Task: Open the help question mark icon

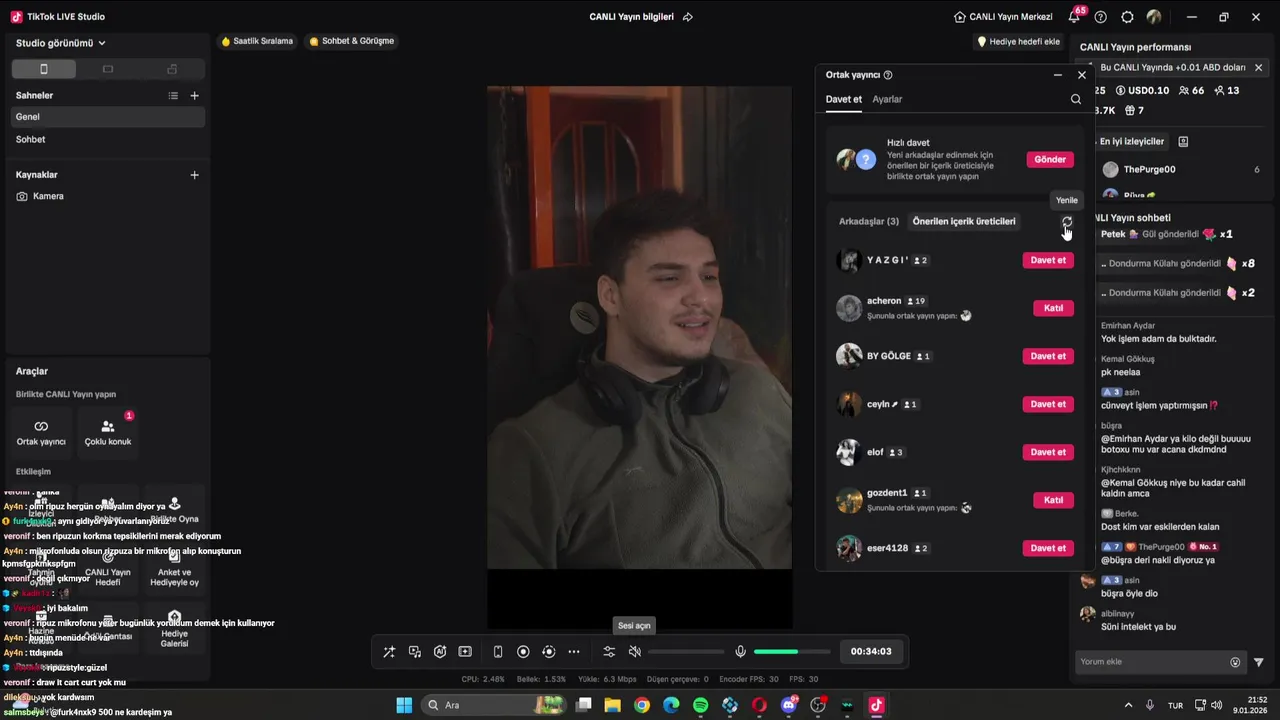Action: [x=1101, y=17]
